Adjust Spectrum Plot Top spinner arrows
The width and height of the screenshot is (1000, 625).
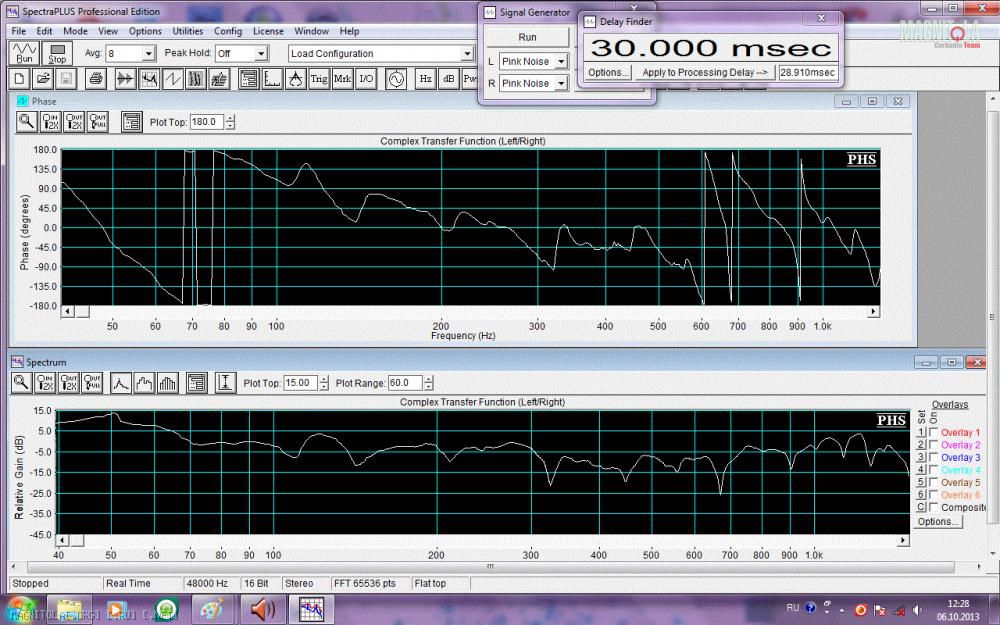pos(324,383)
